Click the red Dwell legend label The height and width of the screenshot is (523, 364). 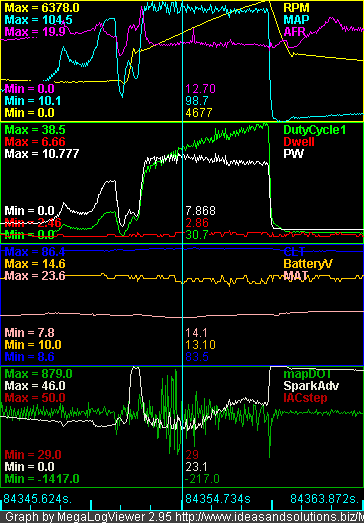coord(299,142)
